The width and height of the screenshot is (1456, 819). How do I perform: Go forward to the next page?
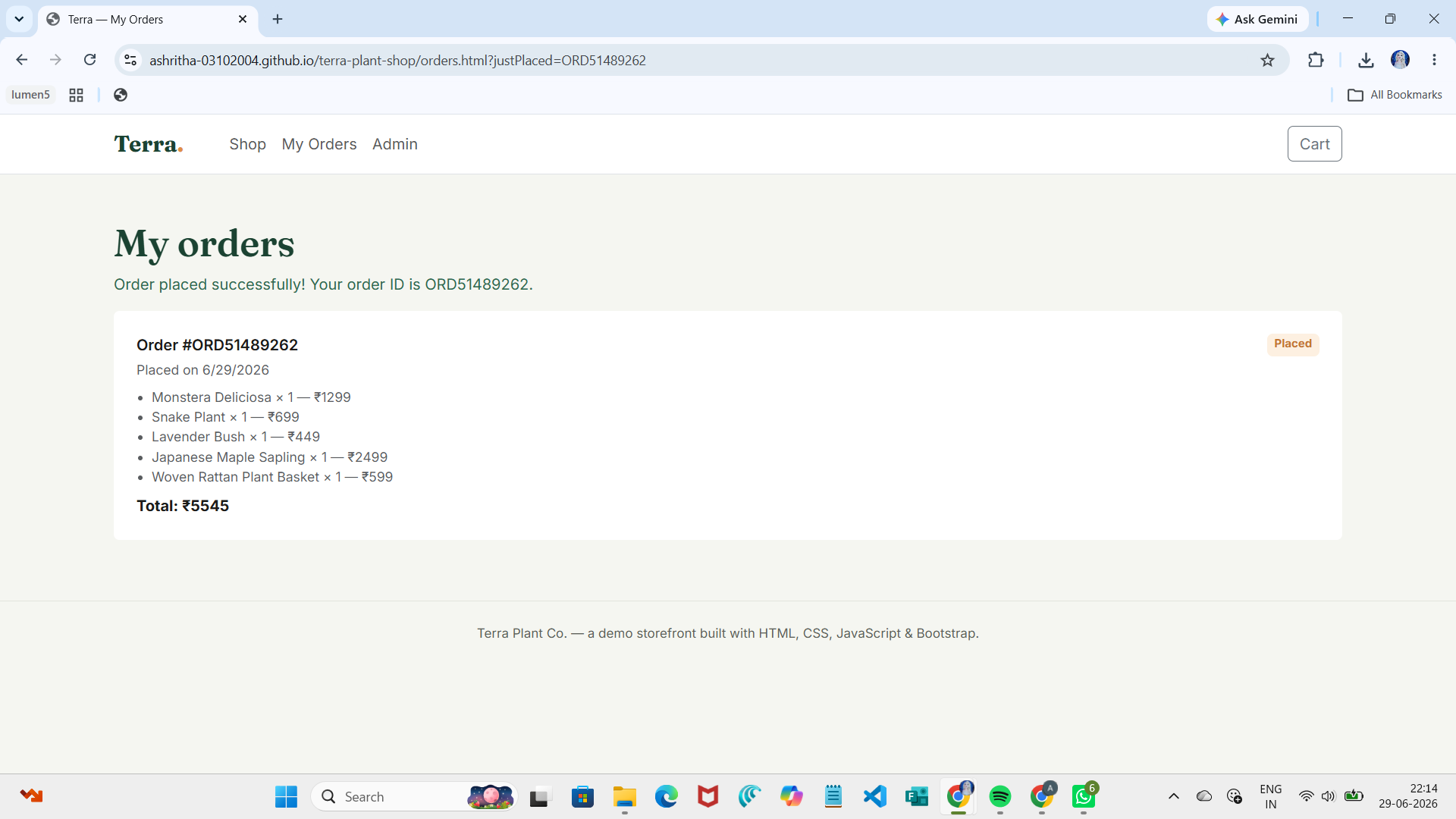[55, 60]
